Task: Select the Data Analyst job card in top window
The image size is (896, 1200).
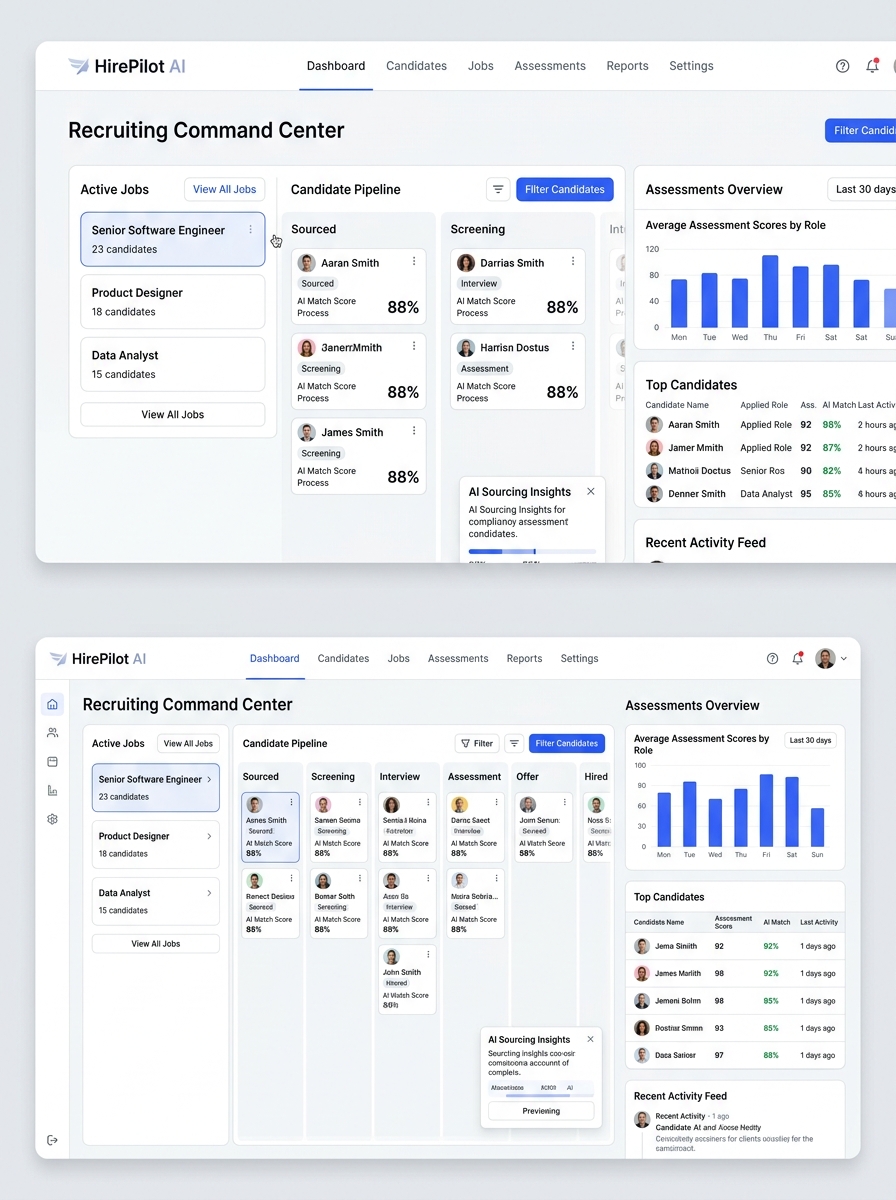Action: click(173, 364)
